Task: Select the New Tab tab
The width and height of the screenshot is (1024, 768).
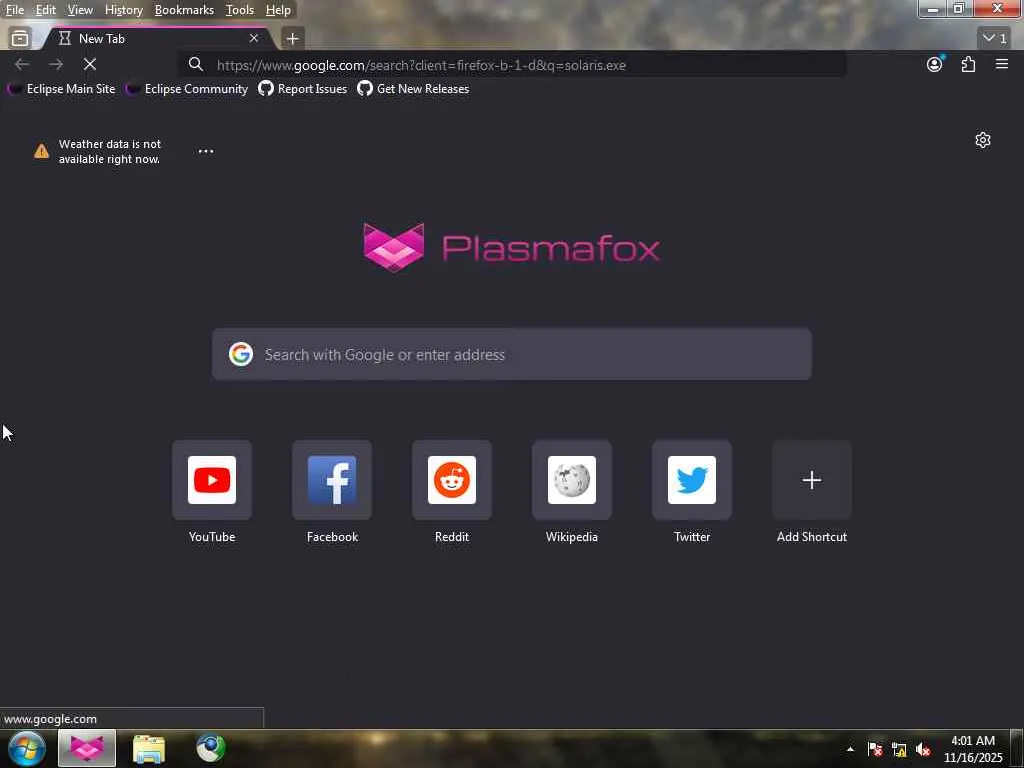Action: tap(157, 39)
